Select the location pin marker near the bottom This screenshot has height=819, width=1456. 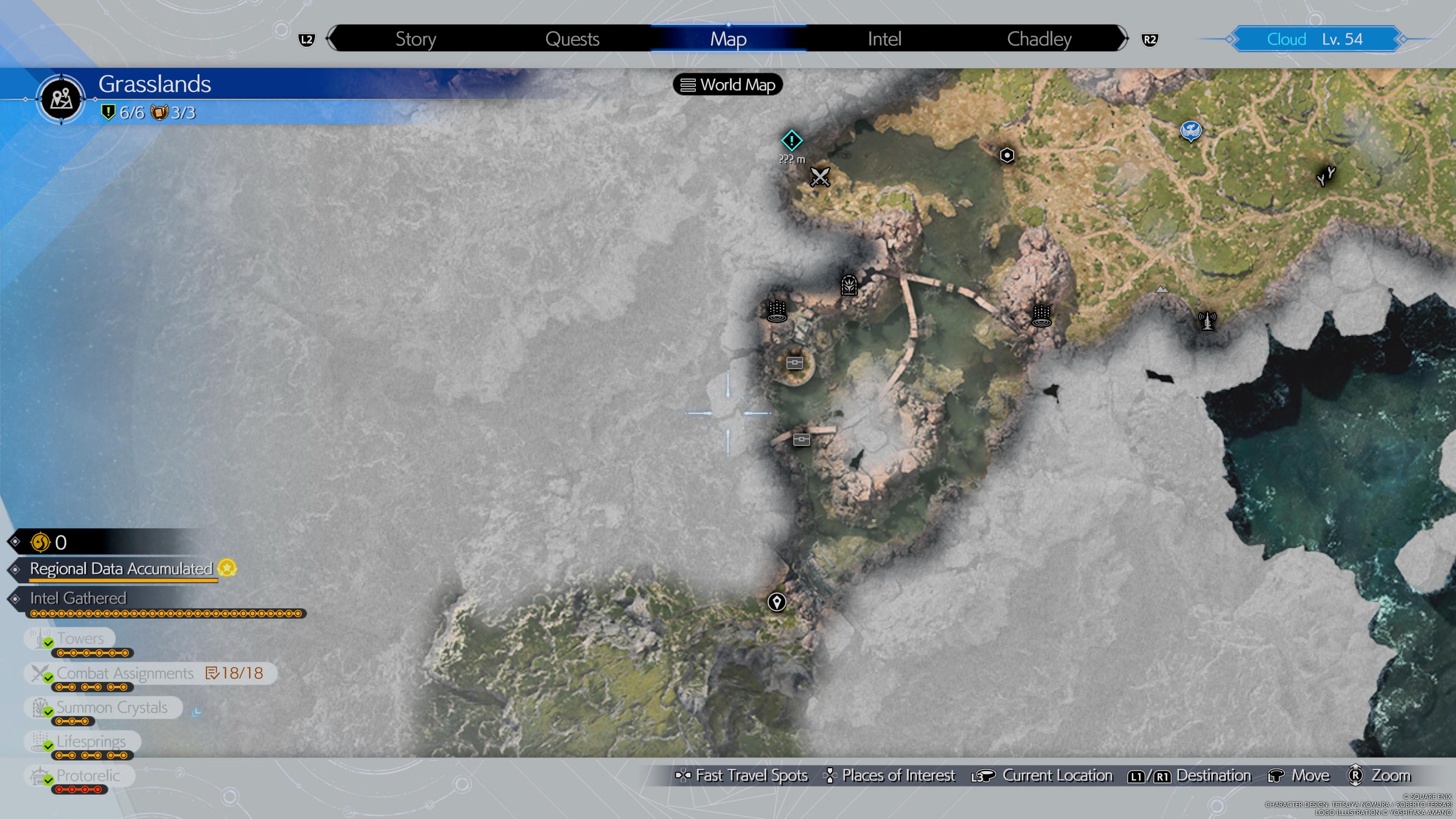(777, 602)
